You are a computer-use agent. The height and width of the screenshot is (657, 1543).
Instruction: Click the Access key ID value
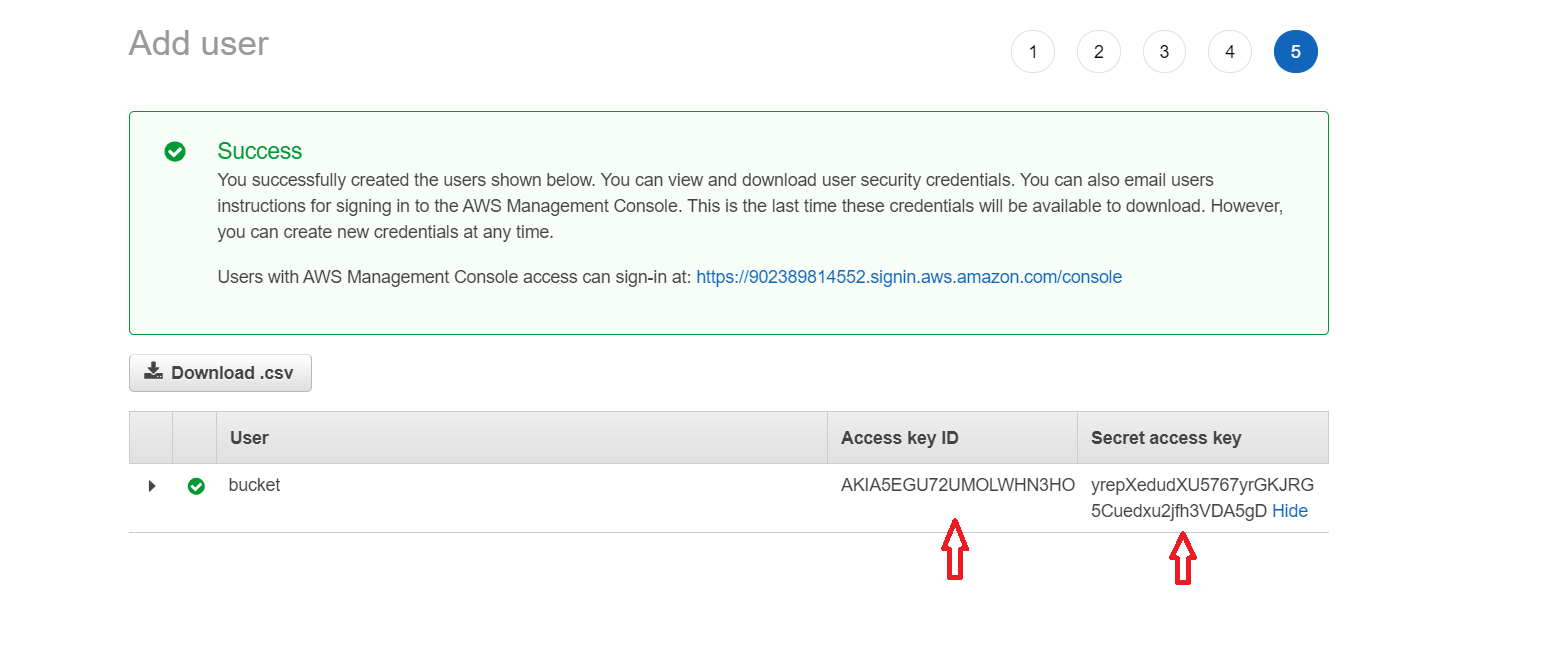(x=957, y=486)
